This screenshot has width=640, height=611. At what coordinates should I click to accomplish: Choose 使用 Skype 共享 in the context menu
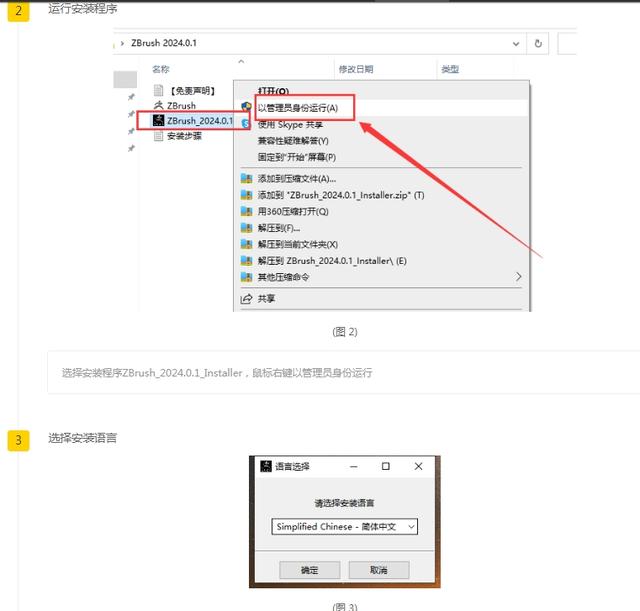pyautogui.click(x=290, y=124)
